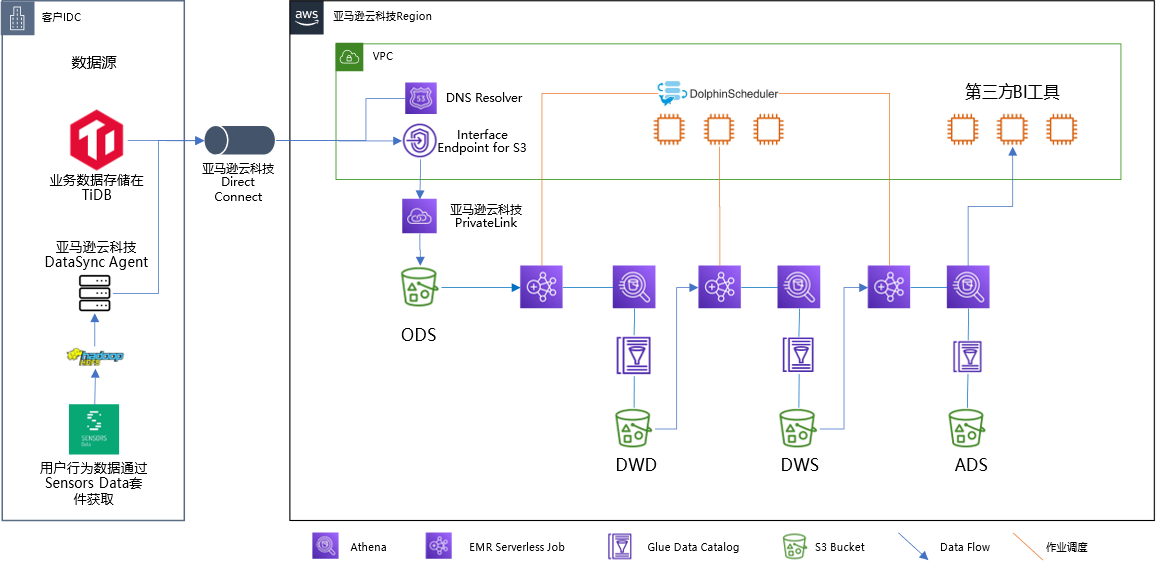Click the "DolphinScheduler" text label
Screen dimensions: 1161x570
(x=733, y=93)
